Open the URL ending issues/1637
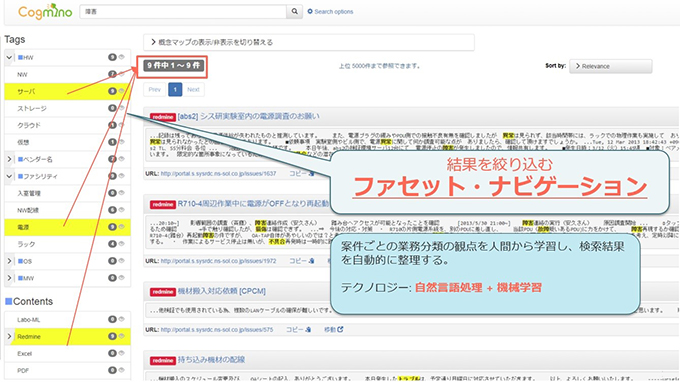The image size is (680, 382). coord(218,173)
